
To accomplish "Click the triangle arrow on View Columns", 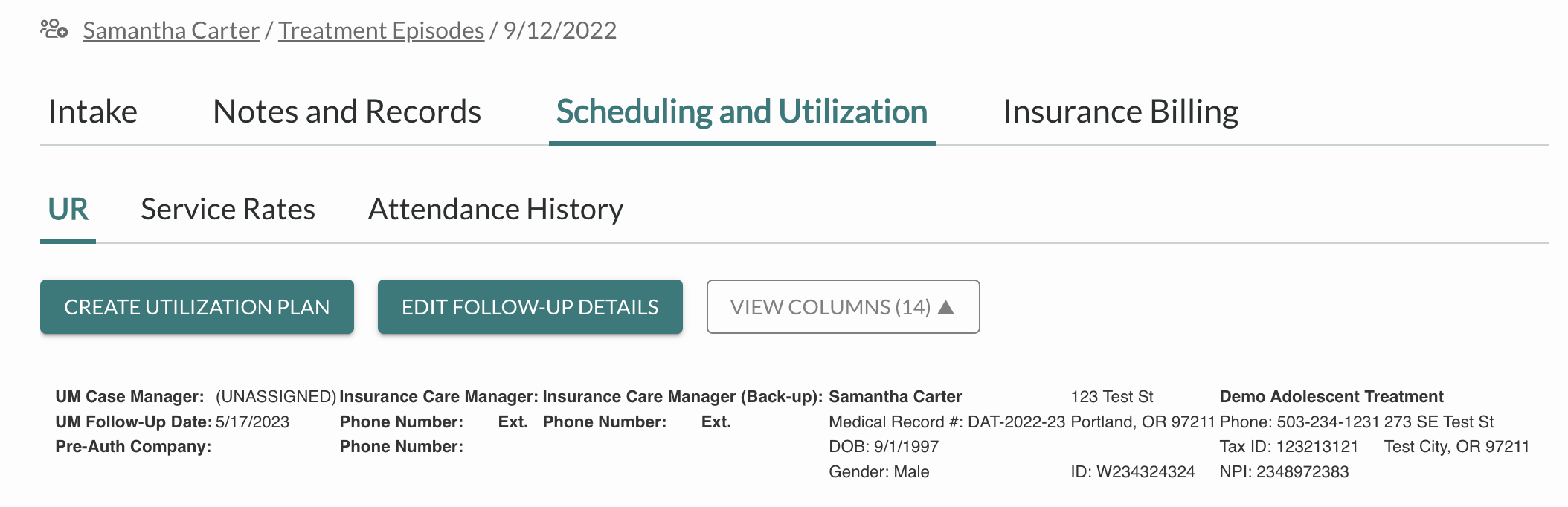I will (946, 307).
